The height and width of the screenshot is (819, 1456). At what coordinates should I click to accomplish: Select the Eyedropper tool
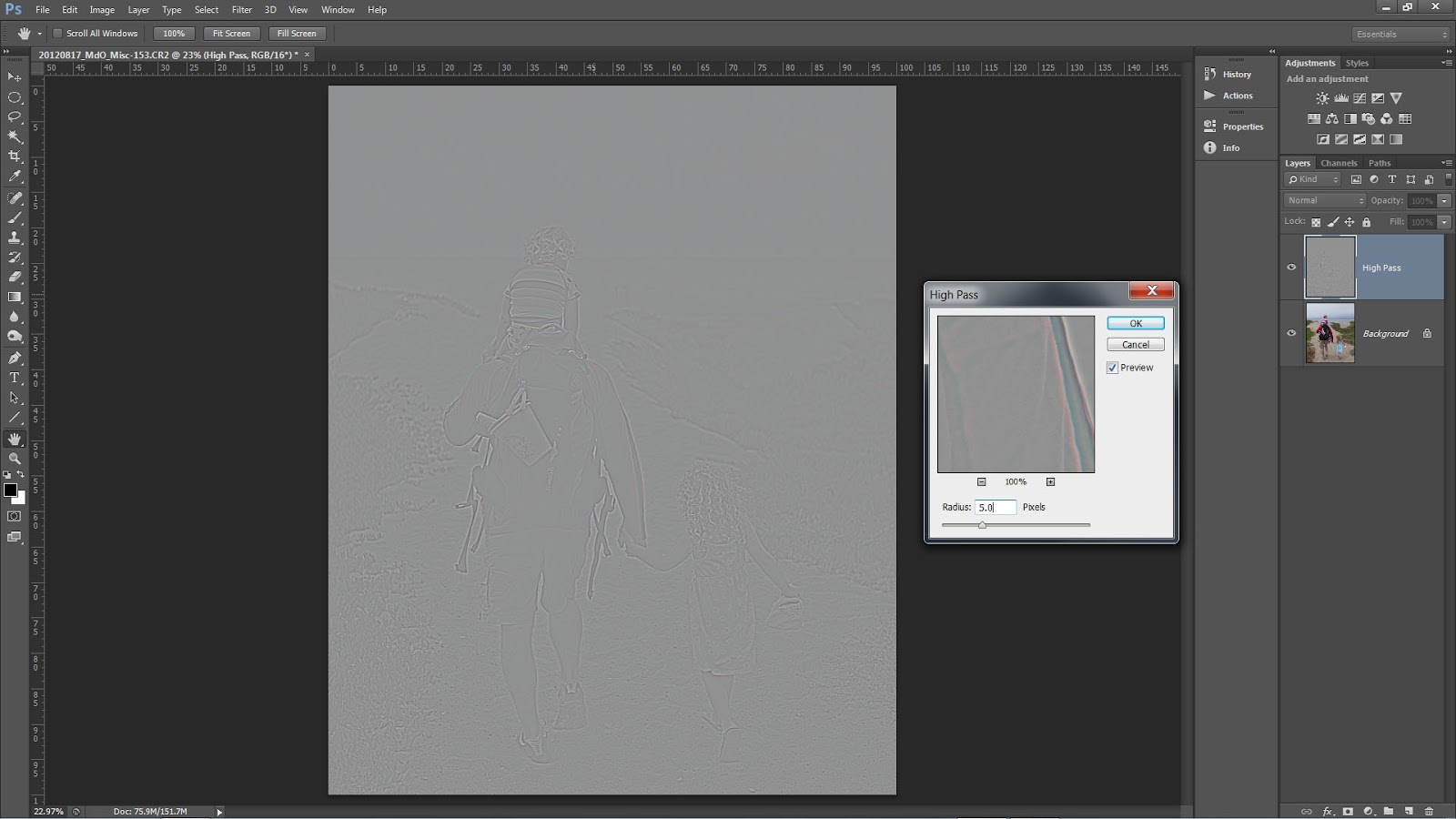pos(15,177)
